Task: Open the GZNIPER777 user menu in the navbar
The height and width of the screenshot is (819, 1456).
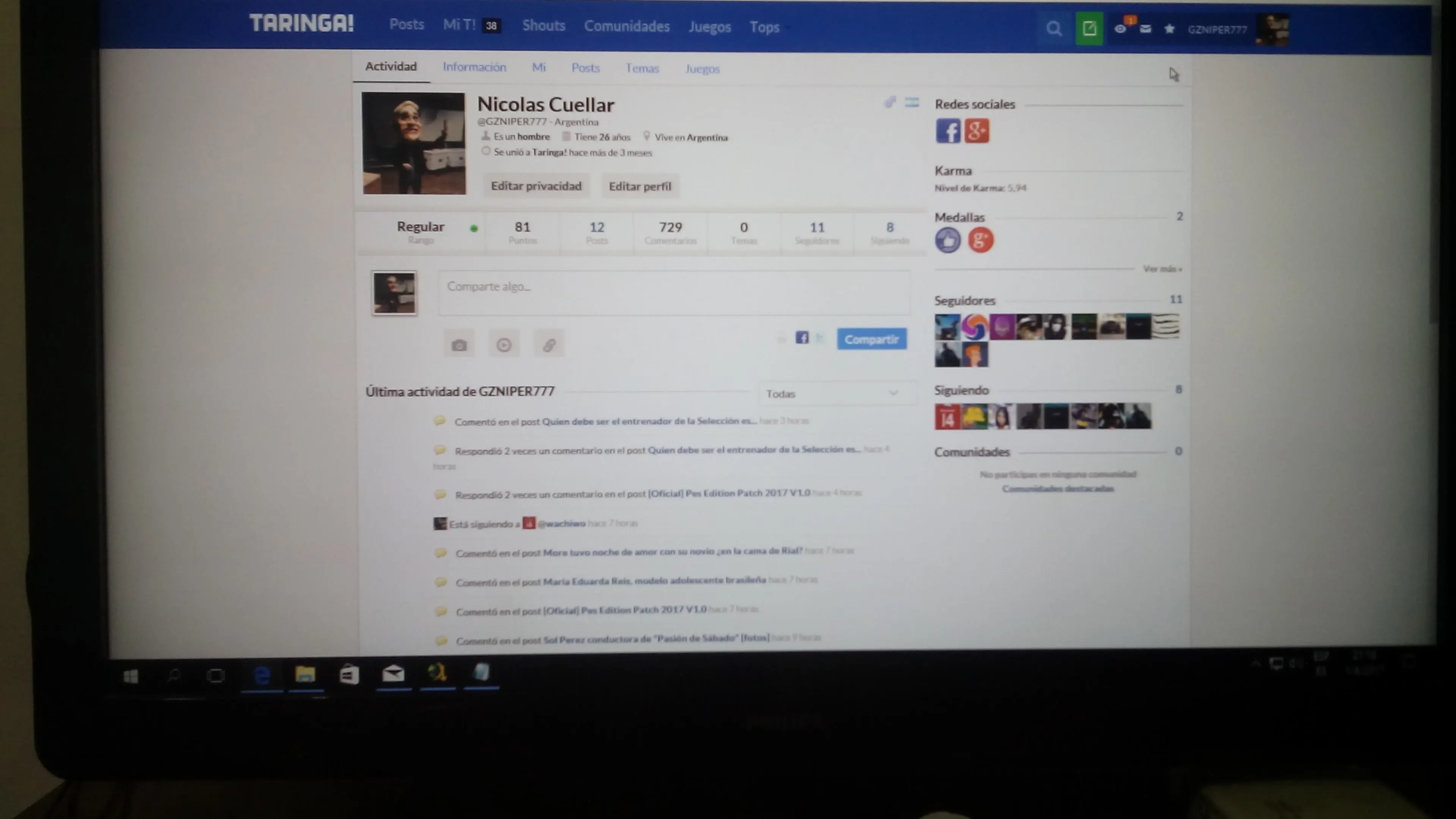Action: click(x=1217, y=30)
